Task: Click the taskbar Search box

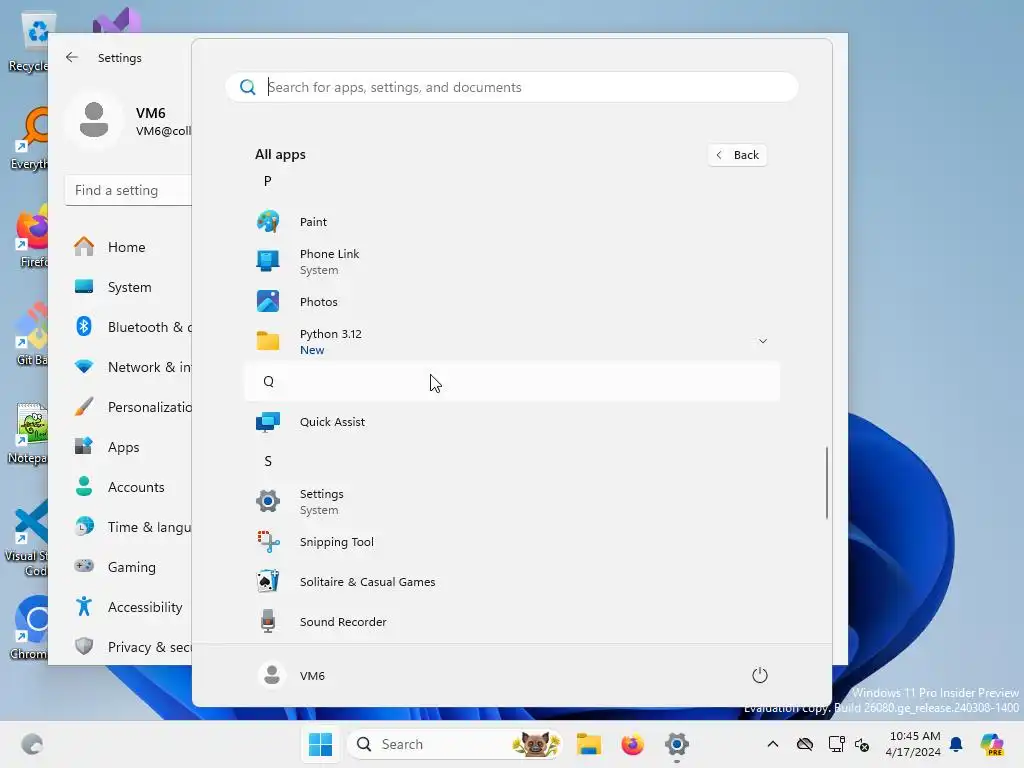Action: (456, 744)
